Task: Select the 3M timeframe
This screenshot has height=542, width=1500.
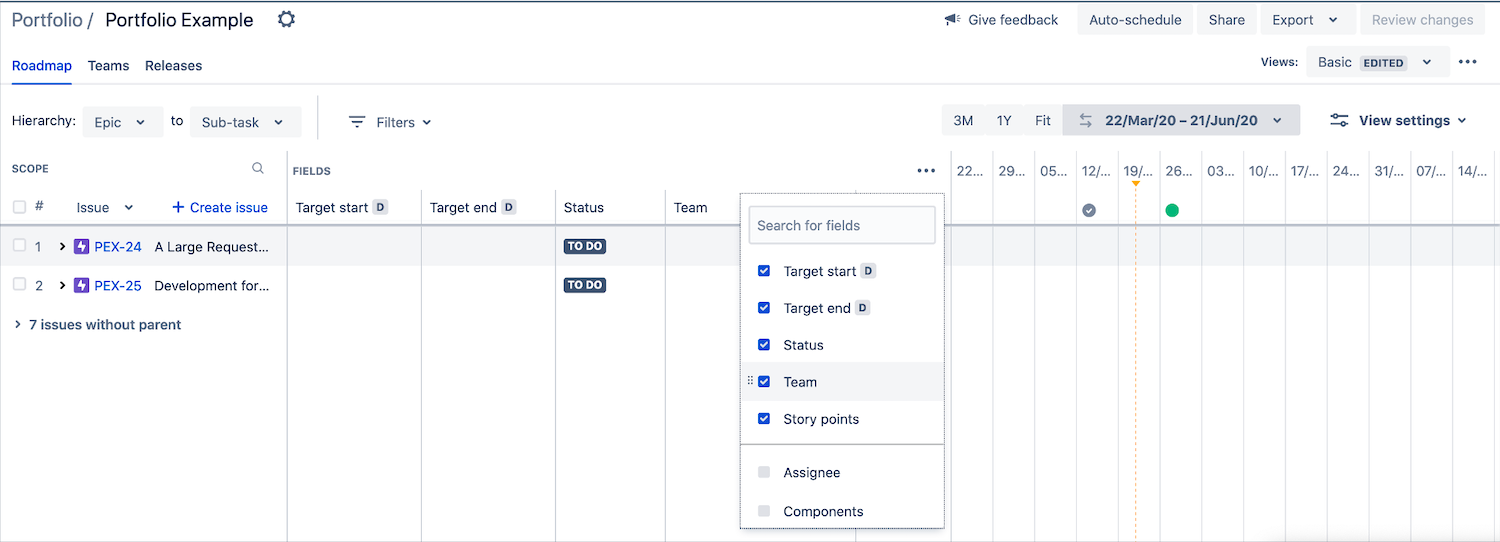Action: (963, 120)
